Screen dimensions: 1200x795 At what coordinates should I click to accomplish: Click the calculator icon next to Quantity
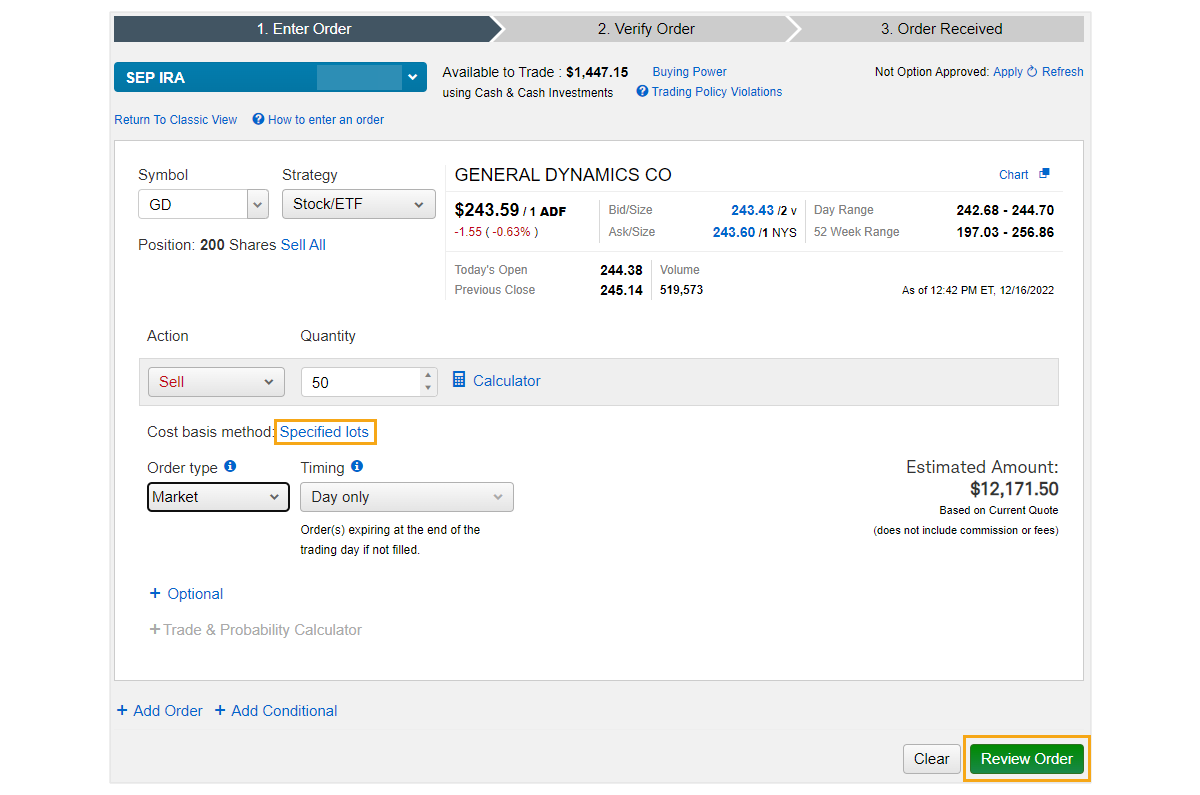coord(459,380)
